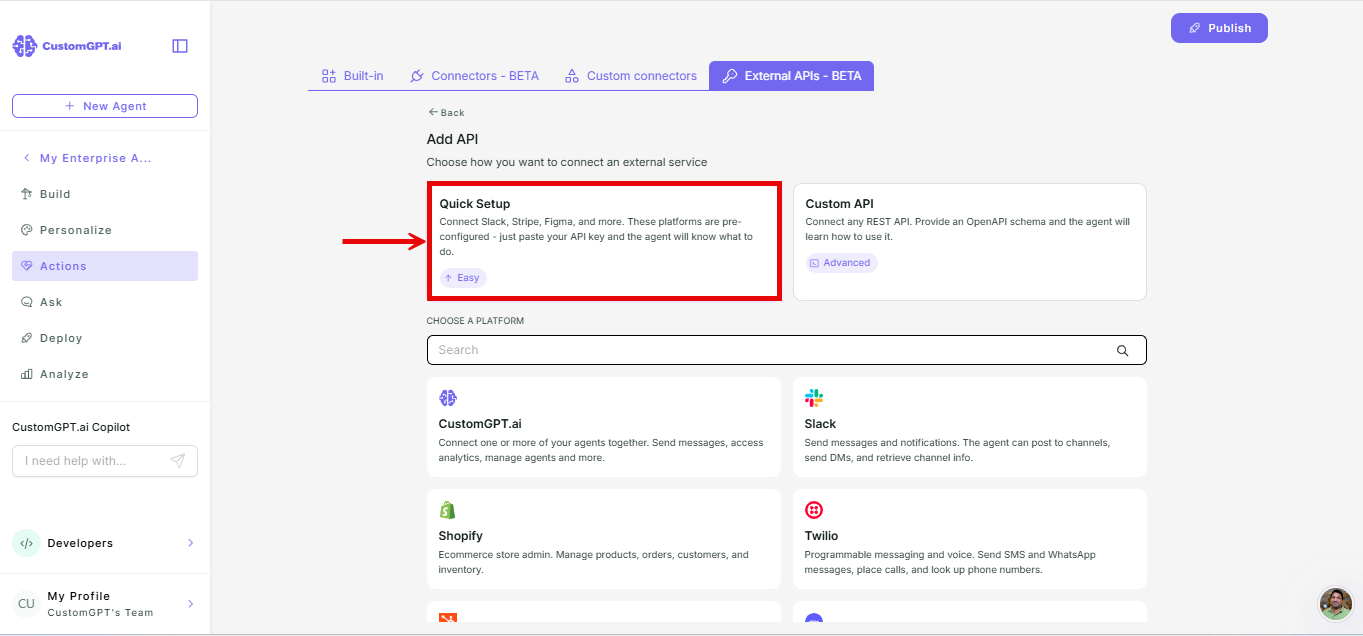Click the Developers code icon
Screen dimensions: 1363x636
[26, 543]
